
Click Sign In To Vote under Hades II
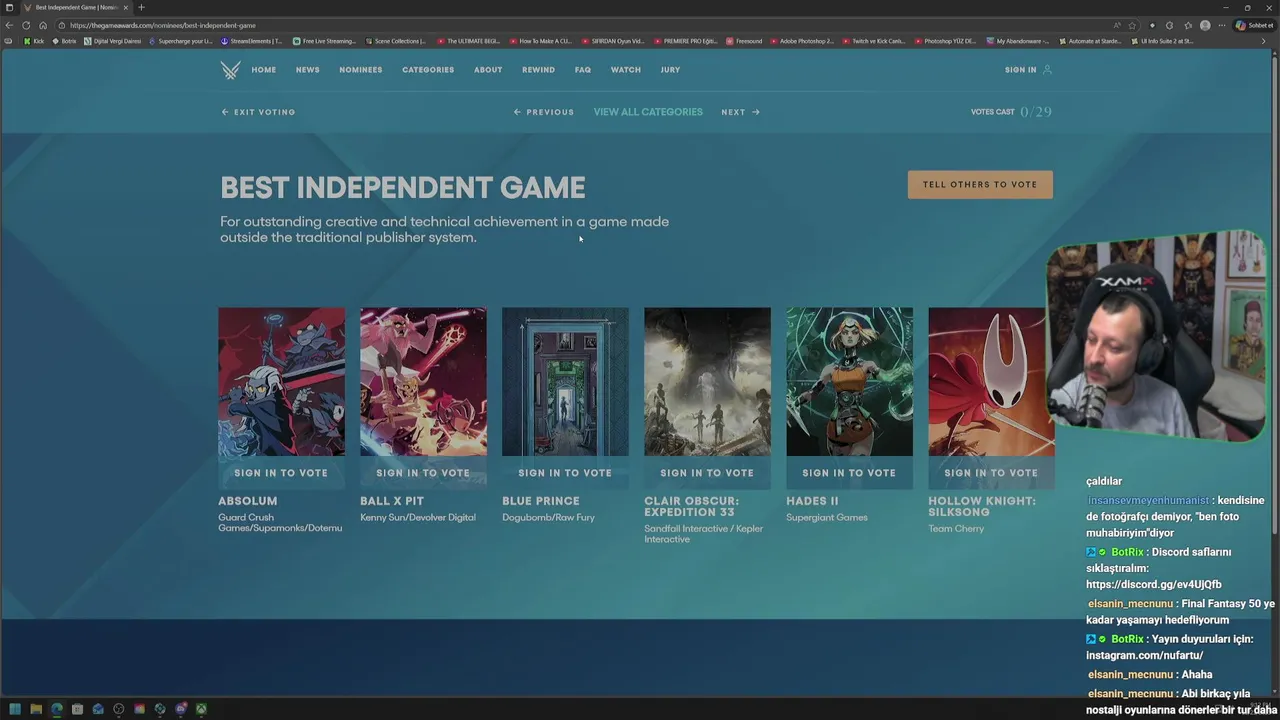pyautogui.click(x=849, y=473)
